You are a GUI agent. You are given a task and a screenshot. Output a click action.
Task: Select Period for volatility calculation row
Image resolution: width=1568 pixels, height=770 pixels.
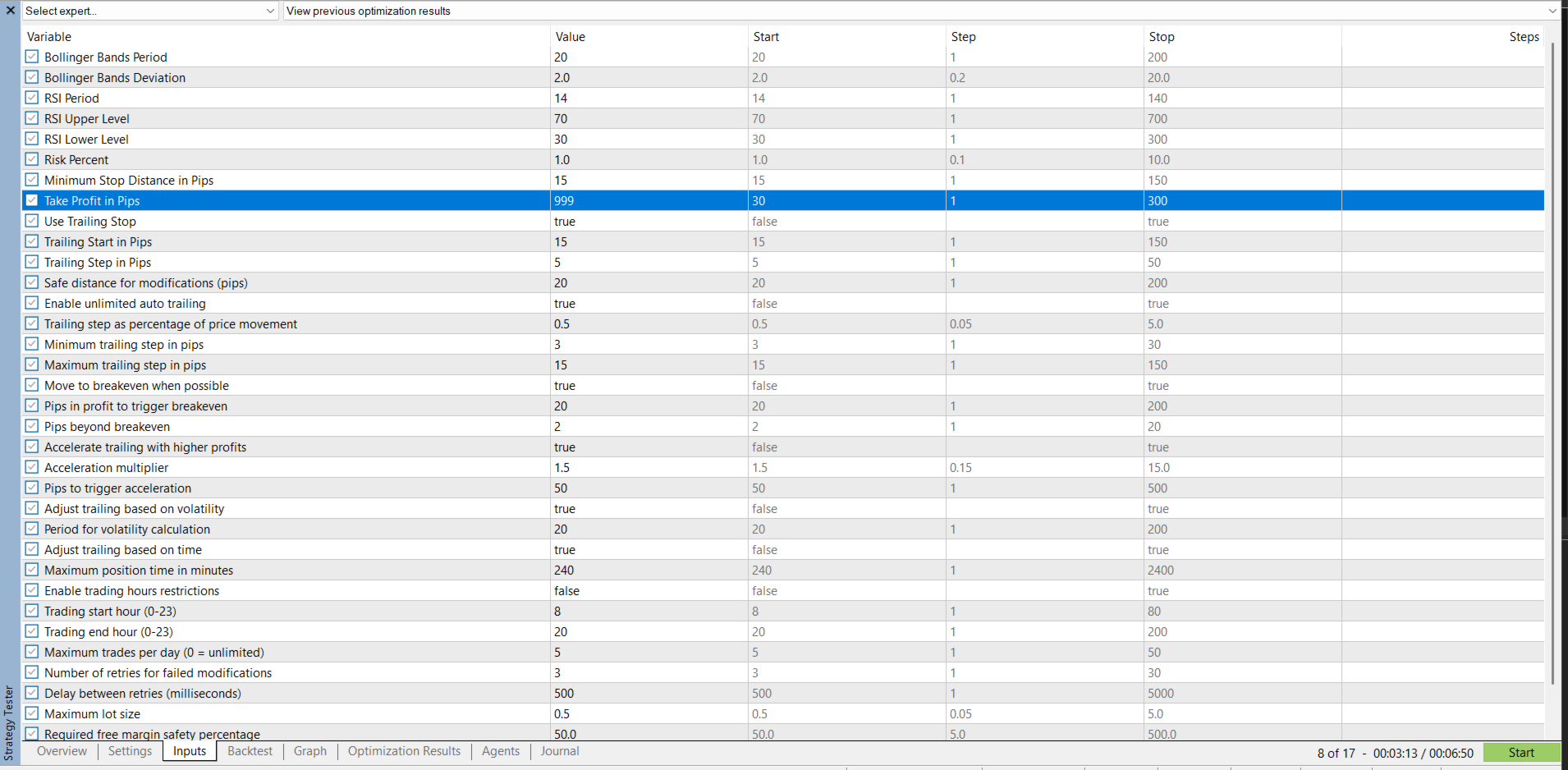pos(783,529)
